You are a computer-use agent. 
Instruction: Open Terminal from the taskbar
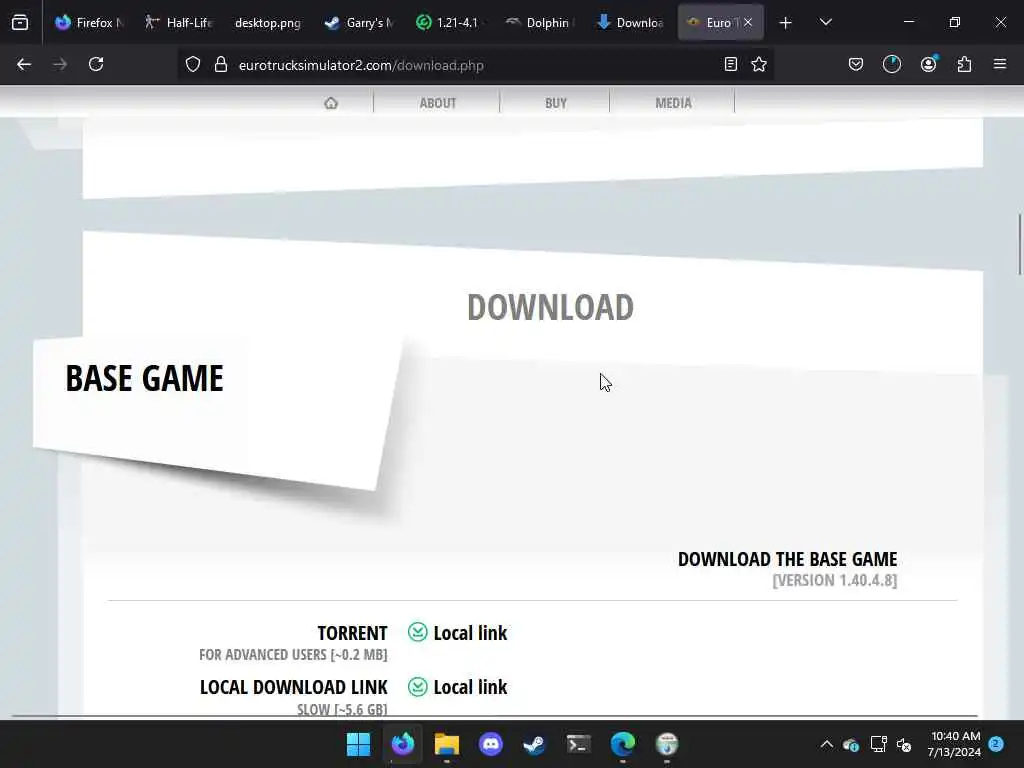tap(579, 744)
